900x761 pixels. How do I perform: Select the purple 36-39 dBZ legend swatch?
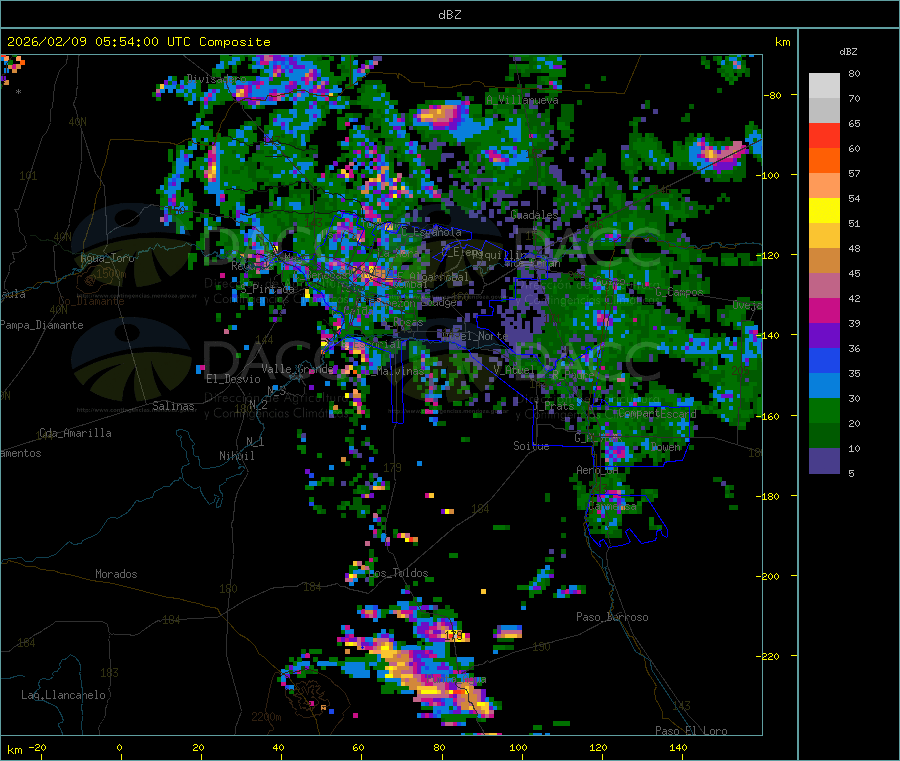point(824,336)
